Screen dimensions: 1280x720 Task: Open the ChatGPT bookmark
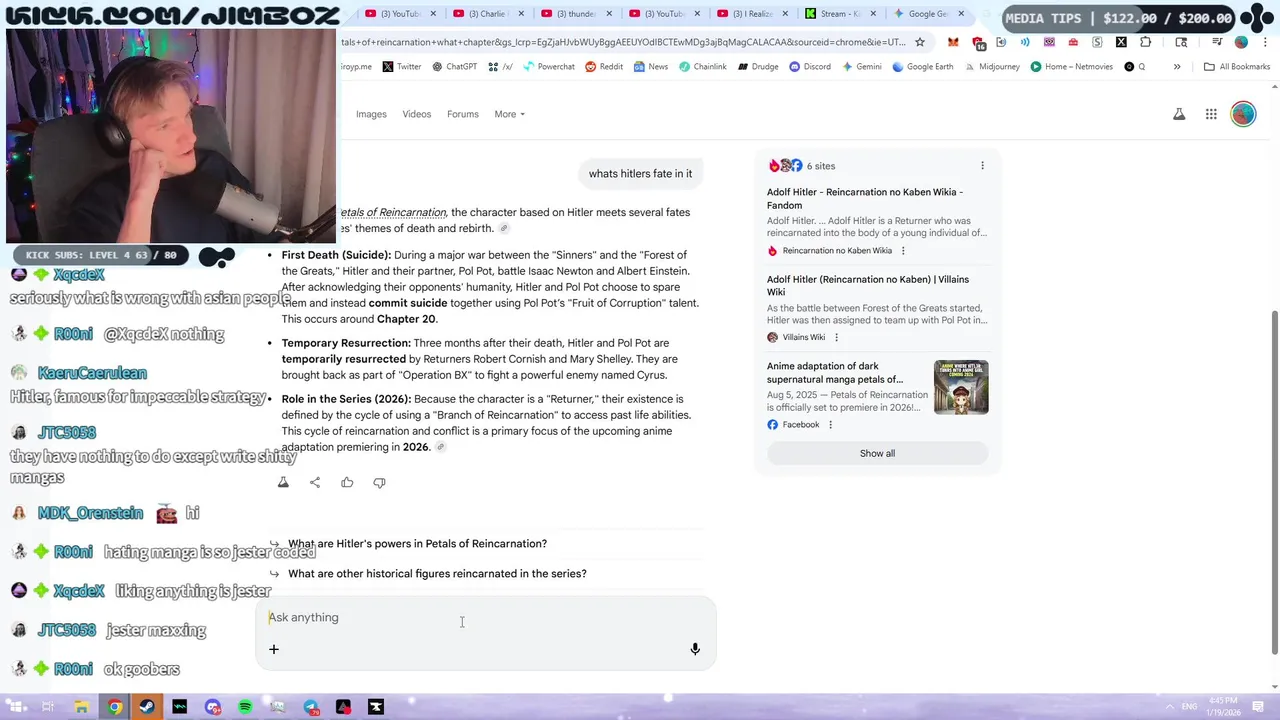click(454, 66)
